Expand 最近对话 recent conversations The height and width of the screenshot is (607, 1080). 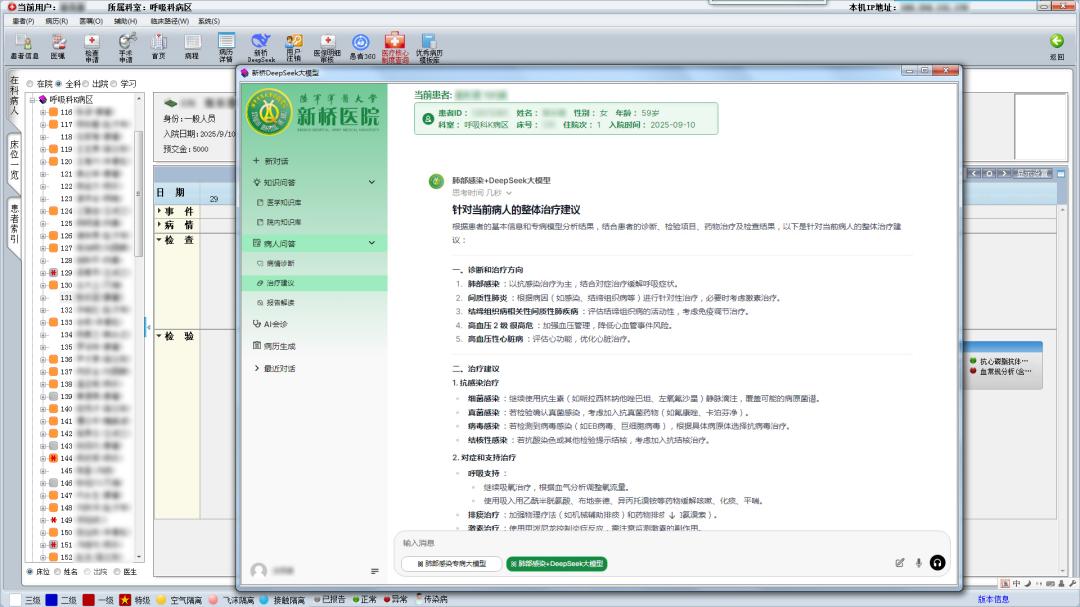click(x=276, y=369)
